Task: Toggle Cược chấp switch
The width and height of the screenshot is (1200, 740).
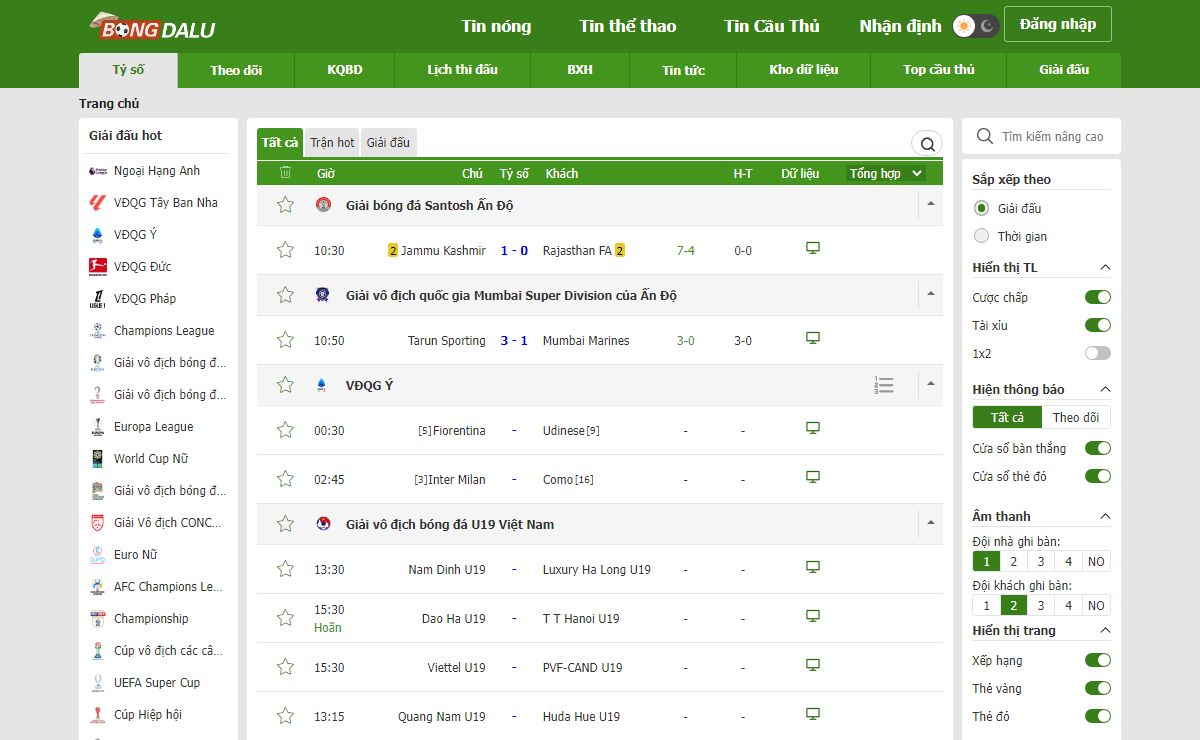Action: (1098, 297)
